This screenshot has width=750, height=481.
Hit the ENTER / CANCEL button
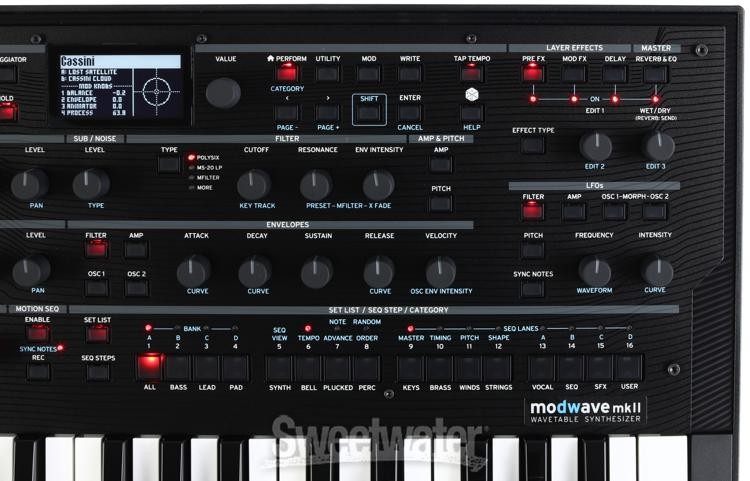click(410, 113)
